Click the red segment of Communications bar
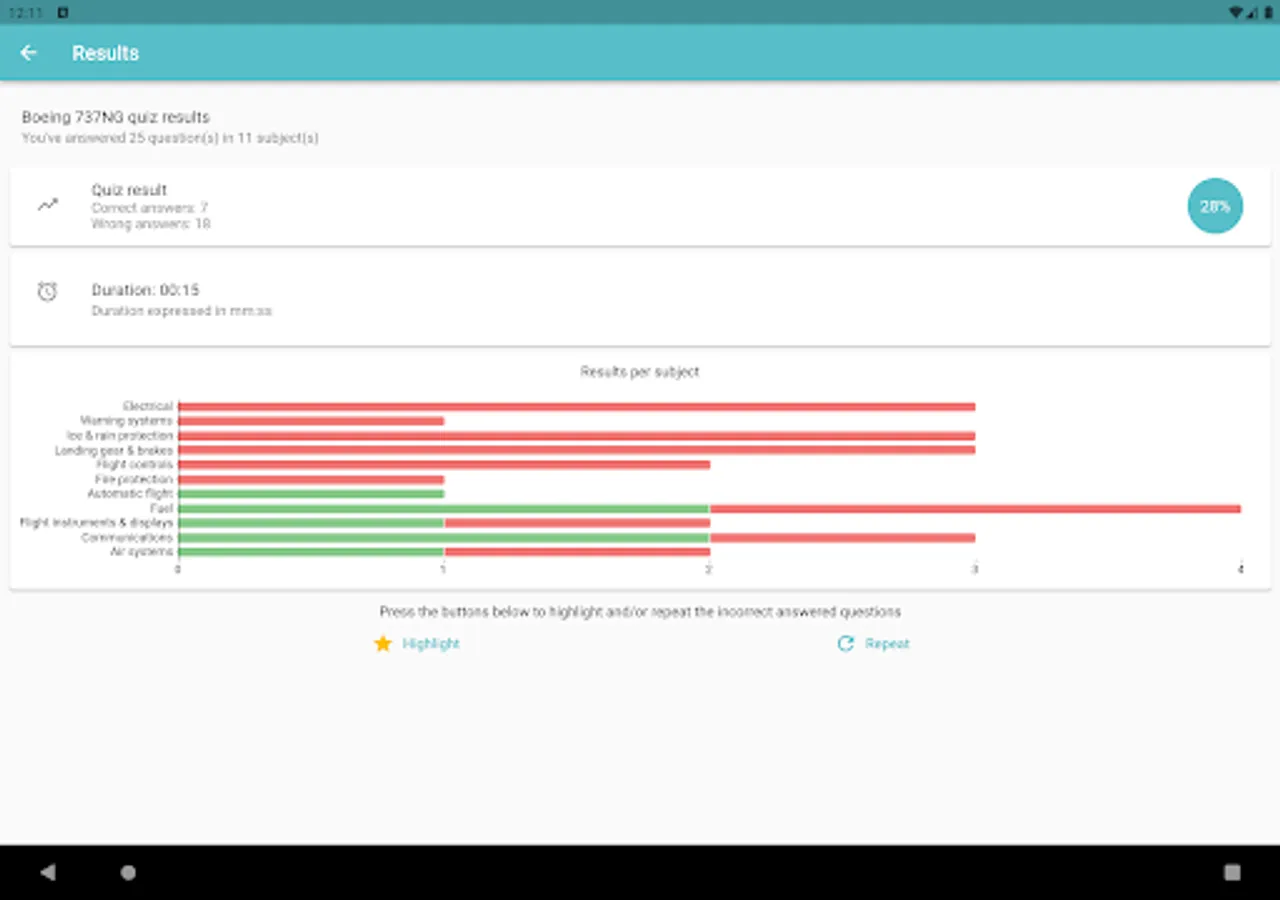The image size is (1280, 900). tap(842, 537)
